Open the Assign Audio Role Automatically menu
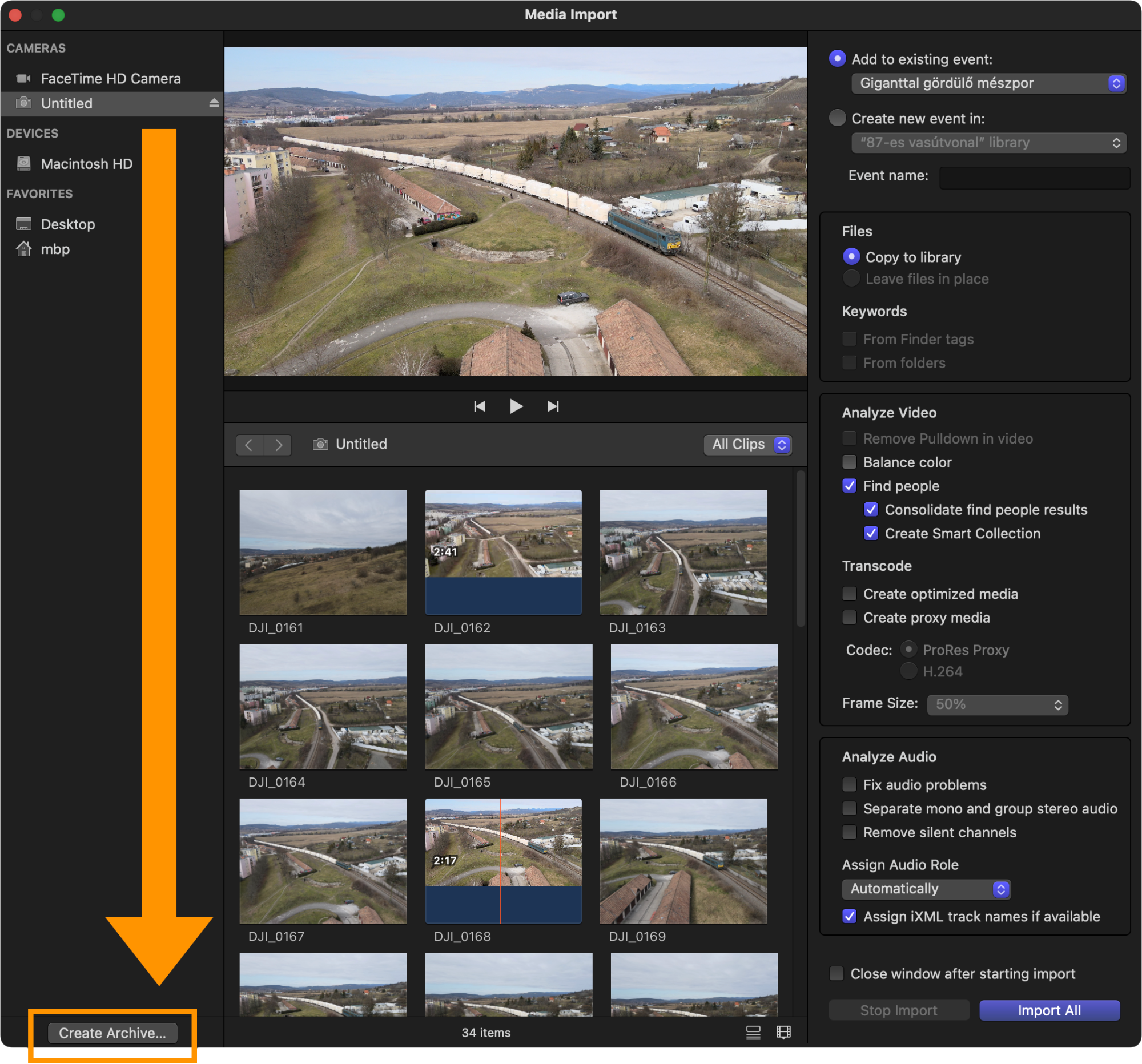This screenshot has height=1064, width=1142. point(926,889)
